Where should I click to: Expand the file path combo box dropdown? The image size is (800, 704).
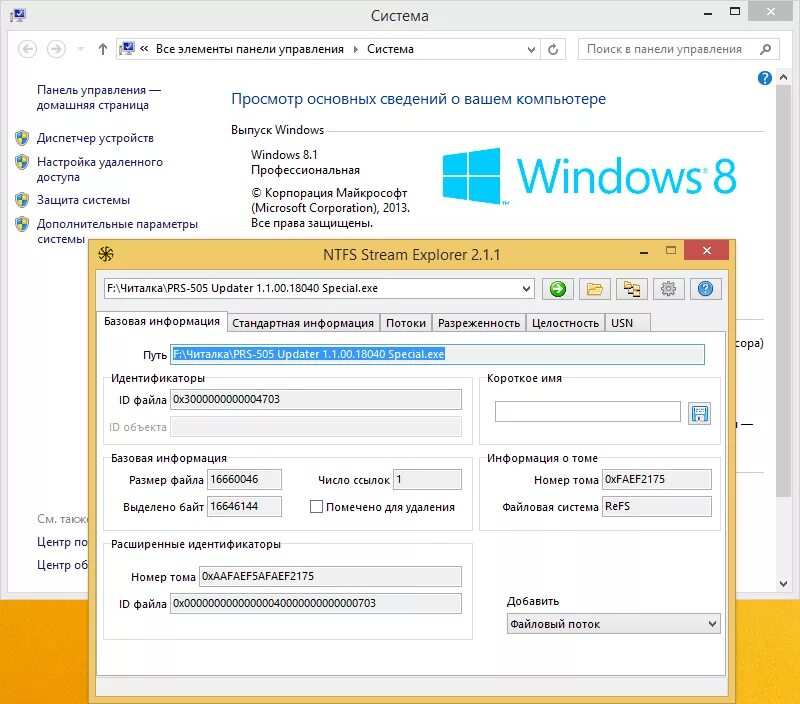point(527,289)
